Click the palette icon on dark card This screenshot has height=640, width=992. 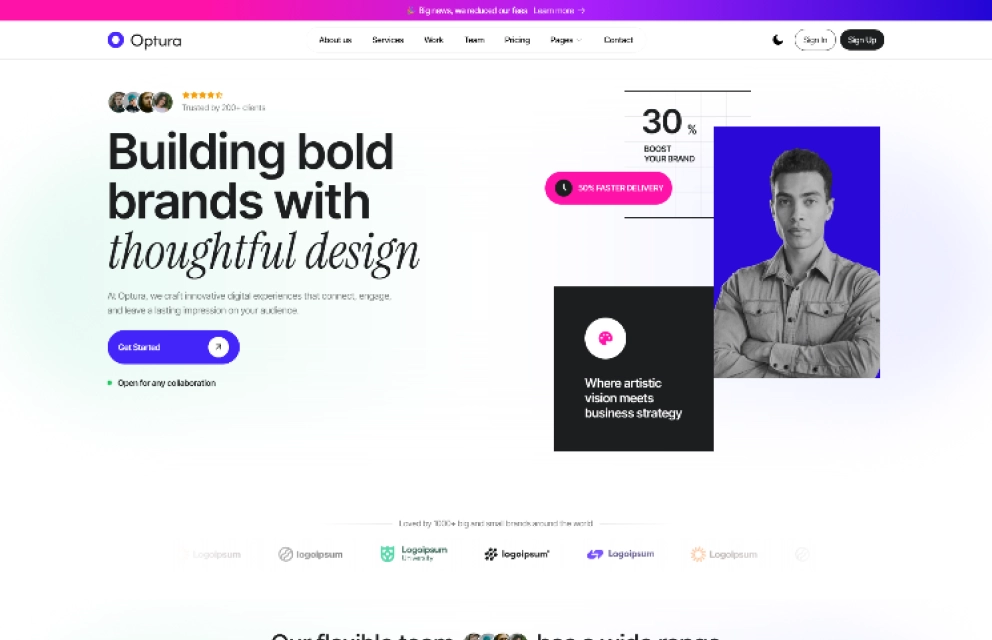pos(605,338)
